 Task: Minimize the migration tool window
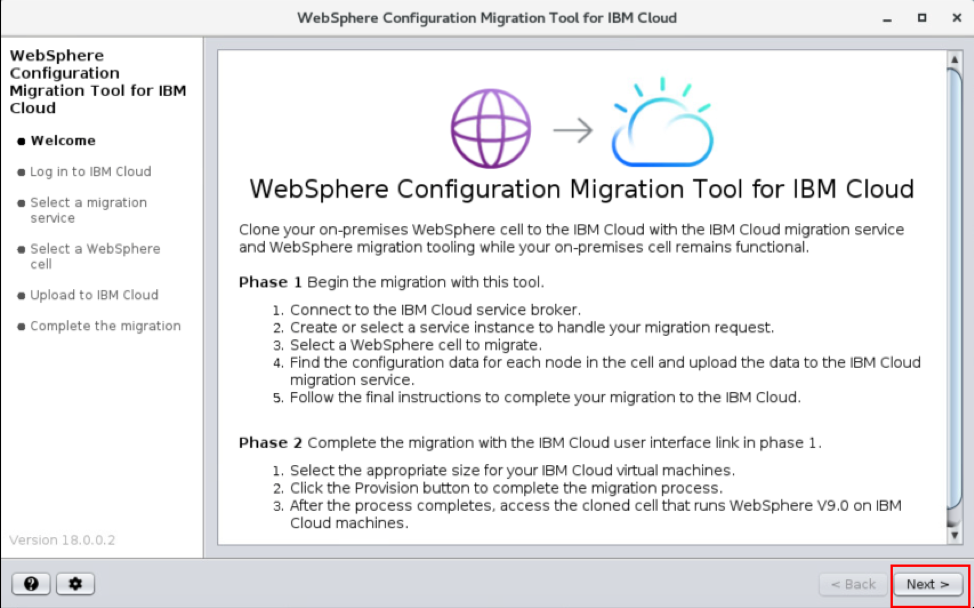click(x=887, y=18)
